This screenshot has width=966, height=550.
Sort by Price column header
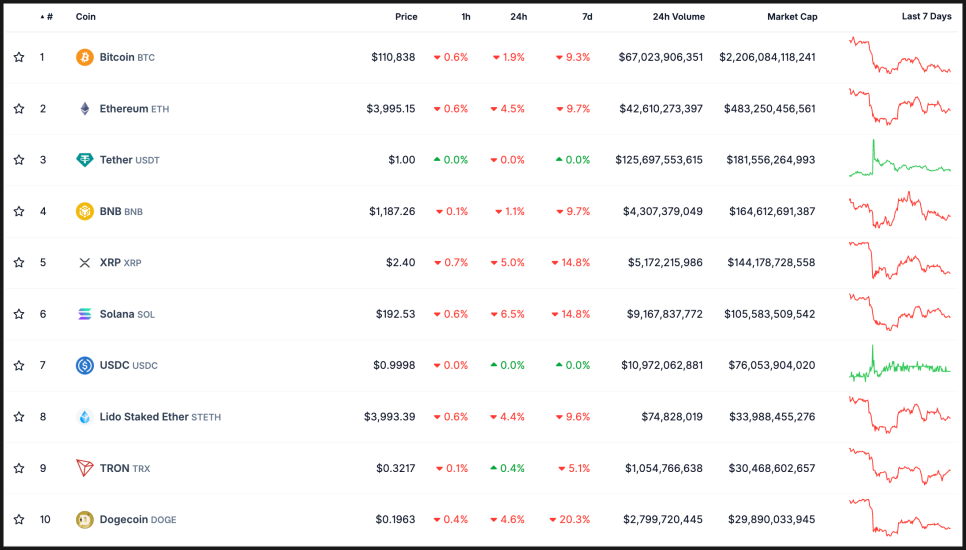tap(406, 17)
